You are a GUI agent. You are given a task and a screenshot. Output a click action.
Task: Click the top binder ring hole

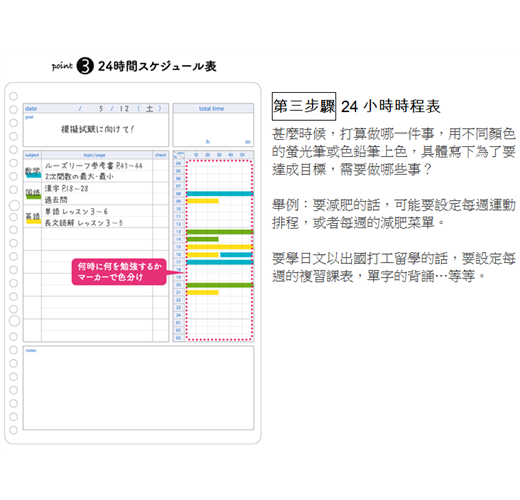(x=13, y=96)
